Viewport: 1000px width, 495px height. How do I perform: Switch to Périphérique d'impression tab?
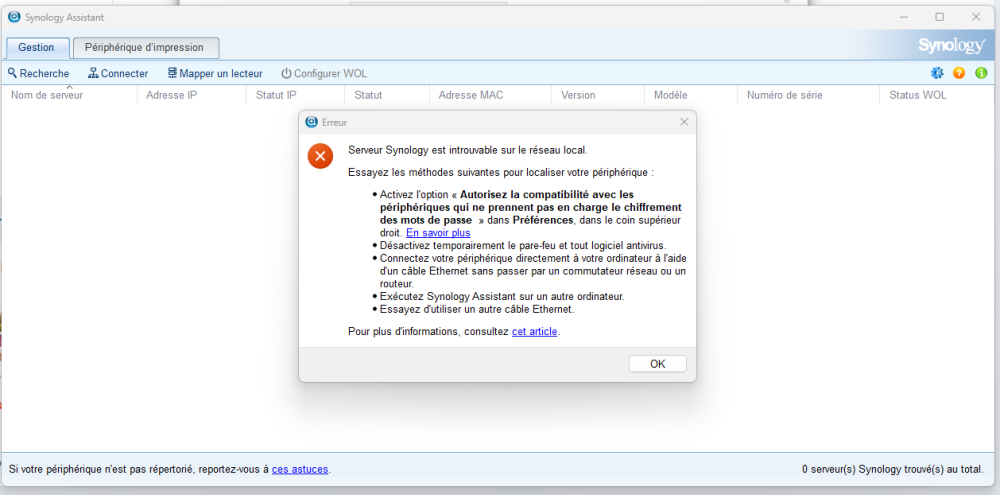pyautogui.click(x=145, y=47)
